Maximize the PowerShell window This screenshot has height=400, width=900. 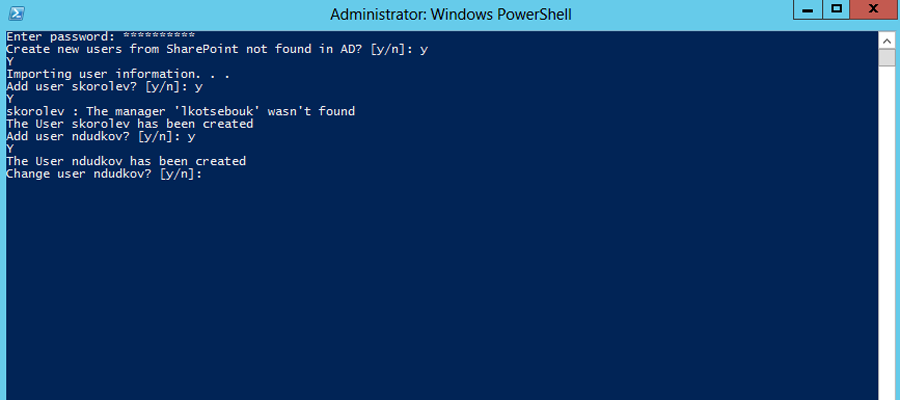tap(837, 10)
